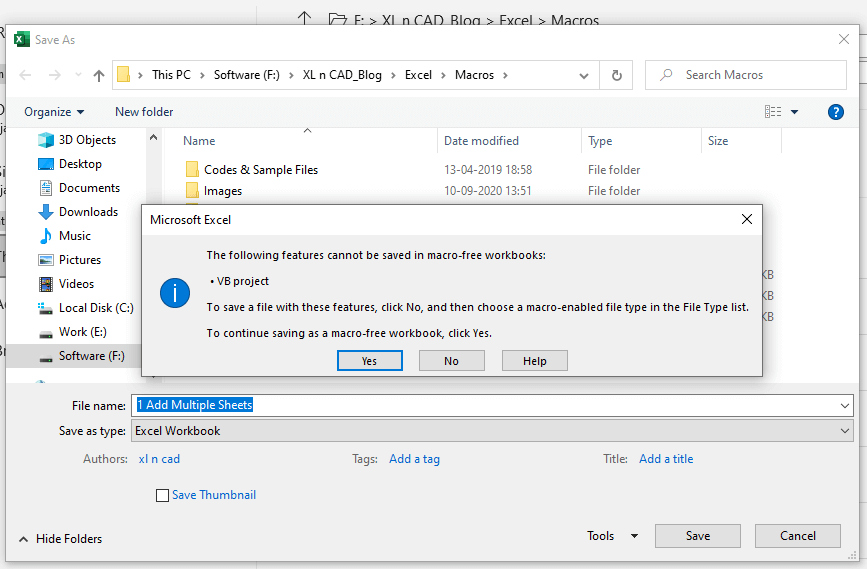Click the Excel icon in Save As title bar

tap(22, 39)
